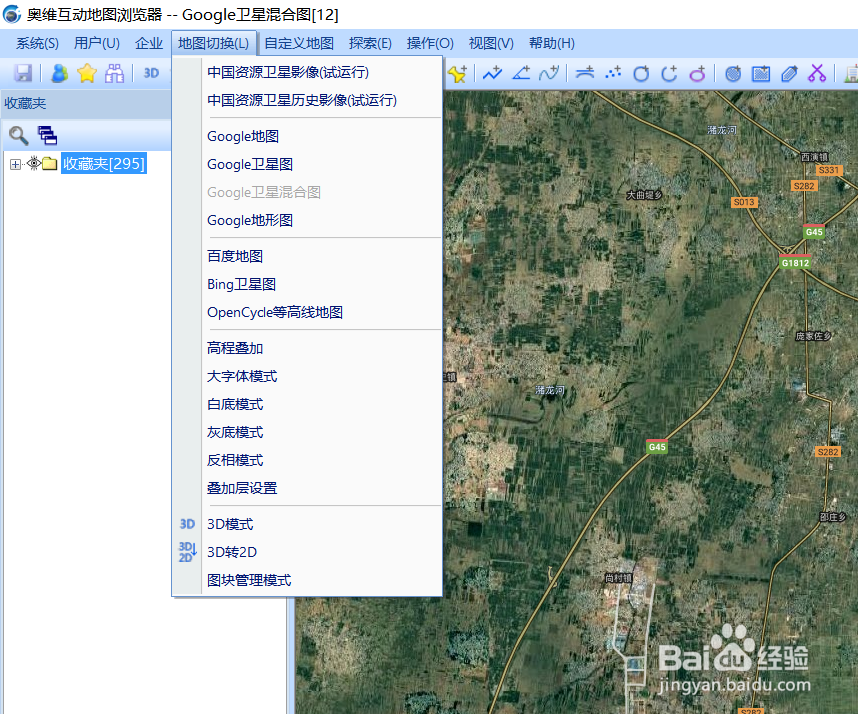Click the image area selection icon
This screenshot has width=858, height=714.
coord(761,73)
